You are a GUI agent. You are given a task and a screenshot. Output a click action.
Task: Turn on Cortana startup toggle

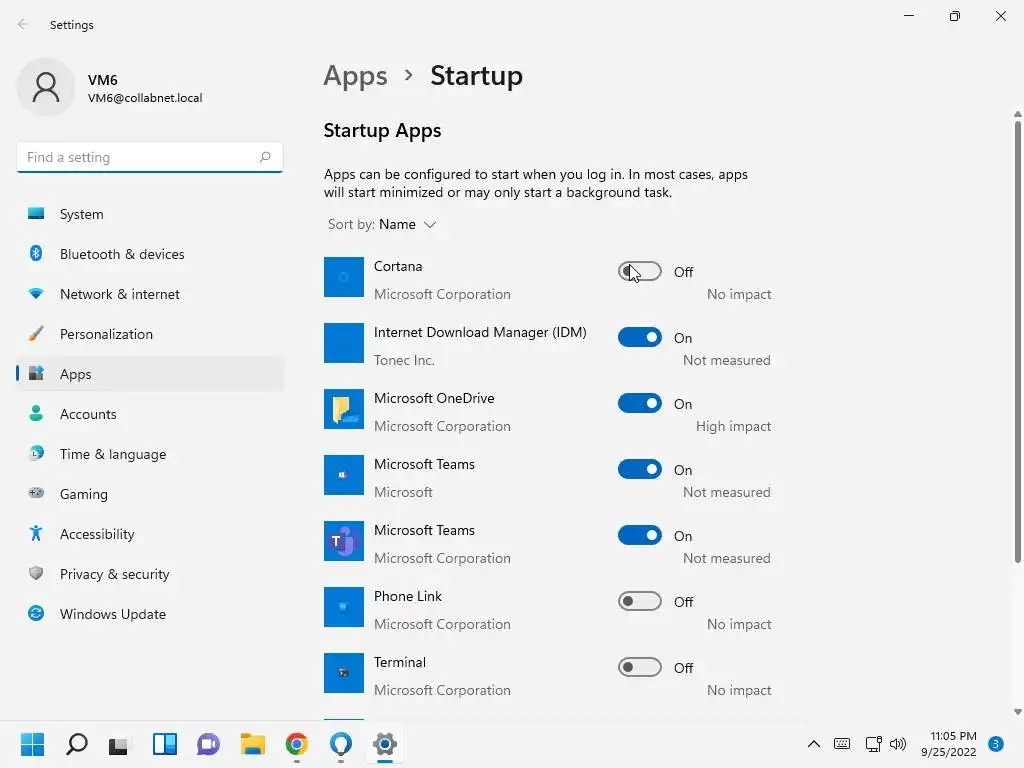coord(639,272)
